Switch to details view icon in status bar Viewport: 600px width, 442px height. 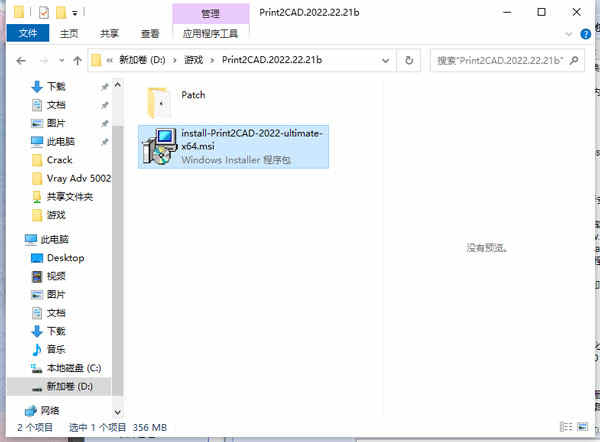[x=566, y=427]
